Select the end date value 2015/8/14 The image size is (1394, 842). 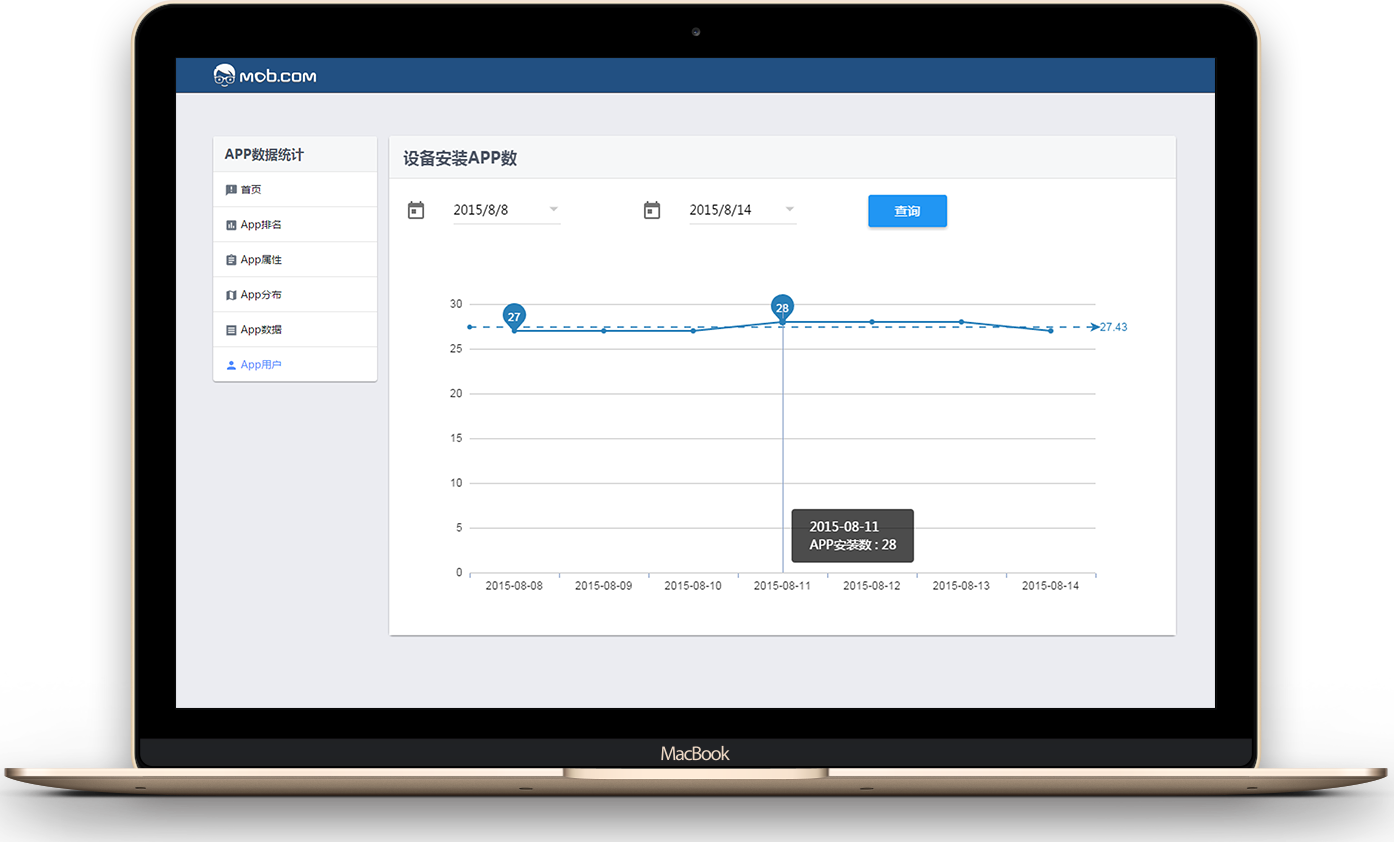click(x=720, y=210)
